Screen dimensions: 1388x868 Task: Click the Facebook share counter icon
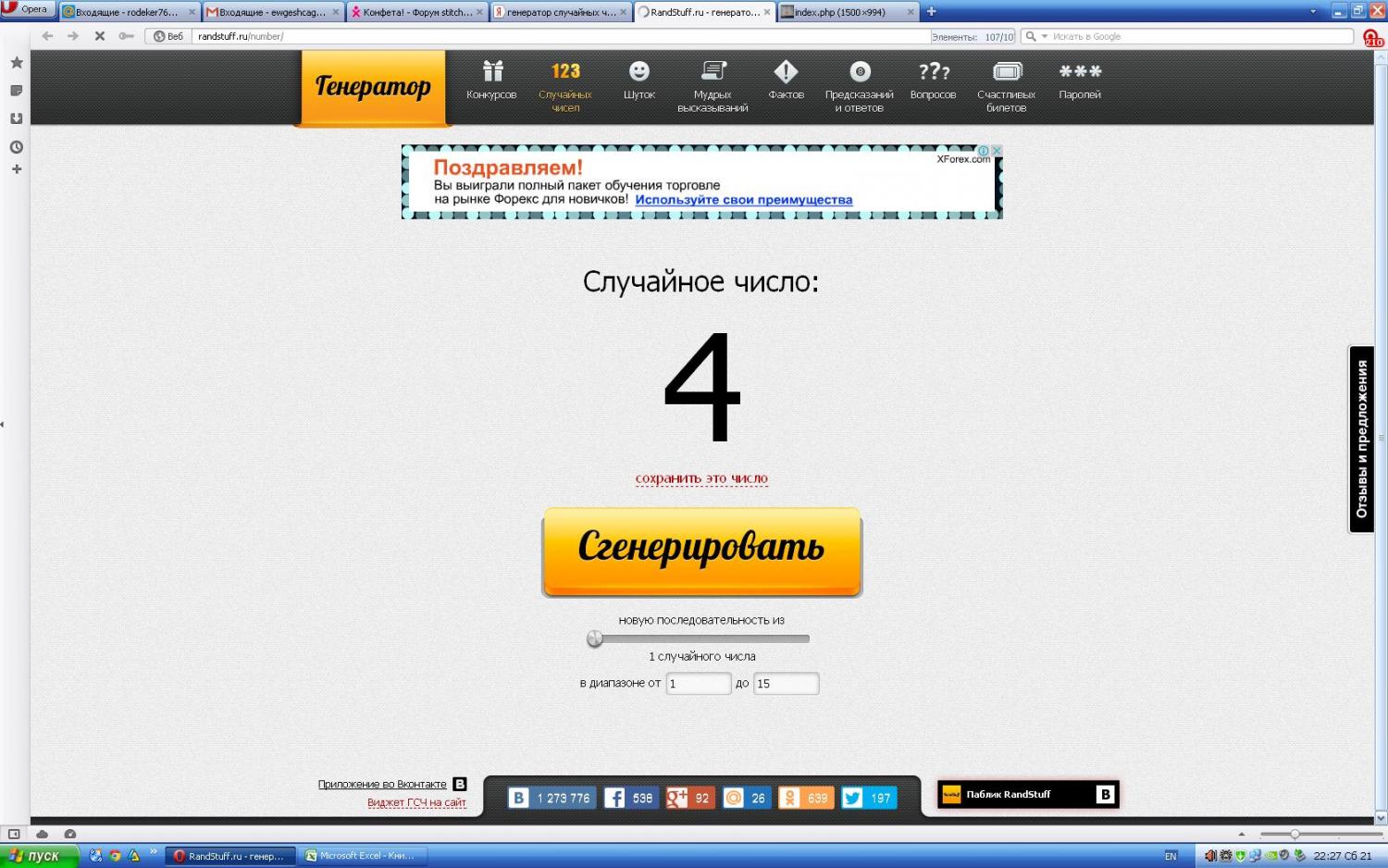click(614, 798)
